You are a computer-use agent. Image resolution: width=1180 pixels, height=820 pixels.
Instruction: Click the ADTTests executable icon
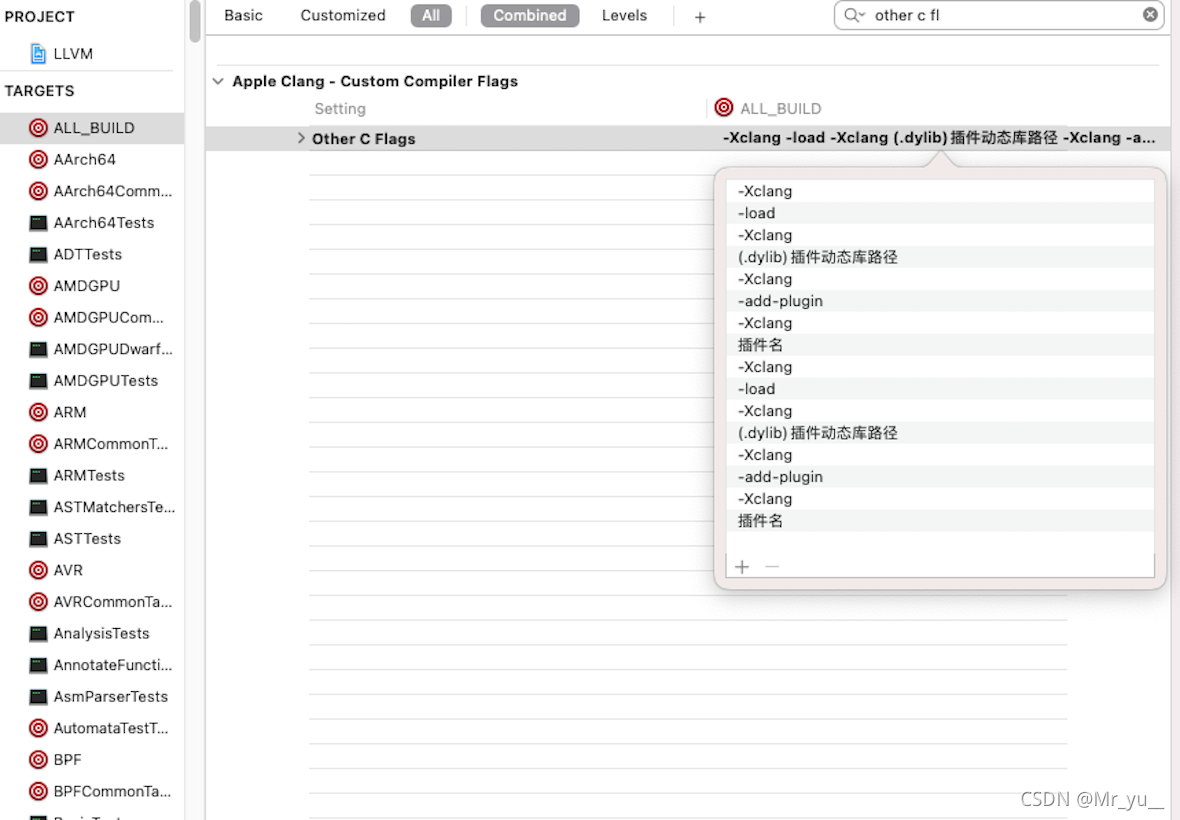click(38, 254)
